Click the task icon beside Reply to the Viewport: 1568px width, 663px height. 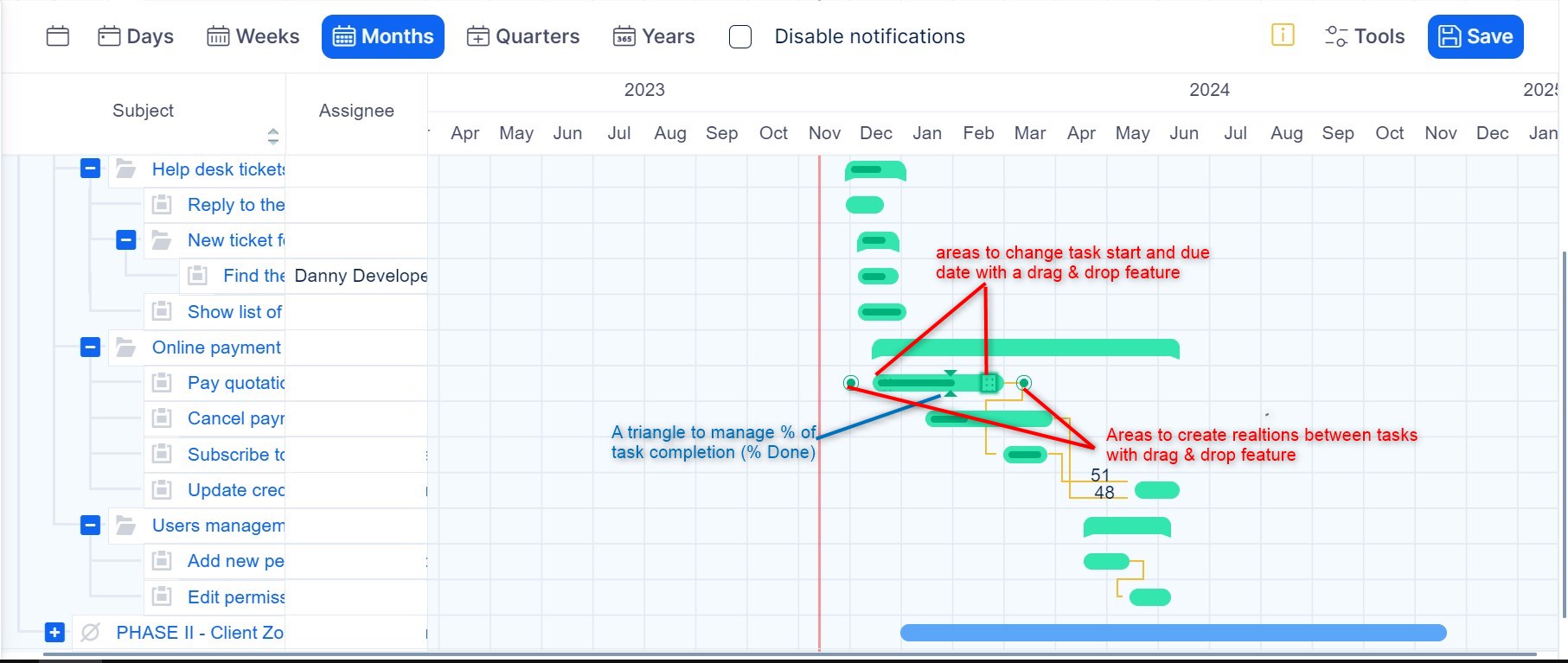coord(162,205)
